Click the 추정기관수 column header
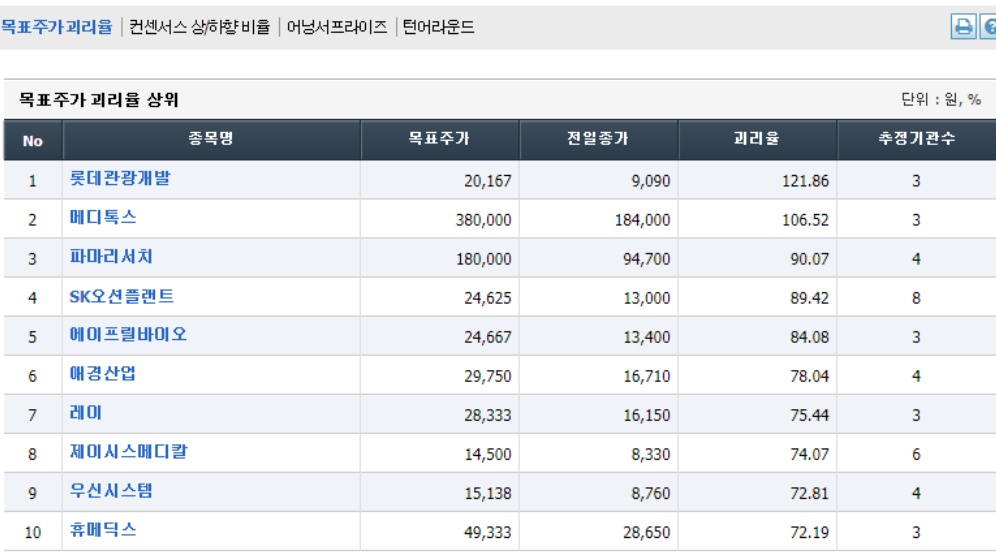The width and height of the screenshot is (996, 559). click(x=917, y=139)
